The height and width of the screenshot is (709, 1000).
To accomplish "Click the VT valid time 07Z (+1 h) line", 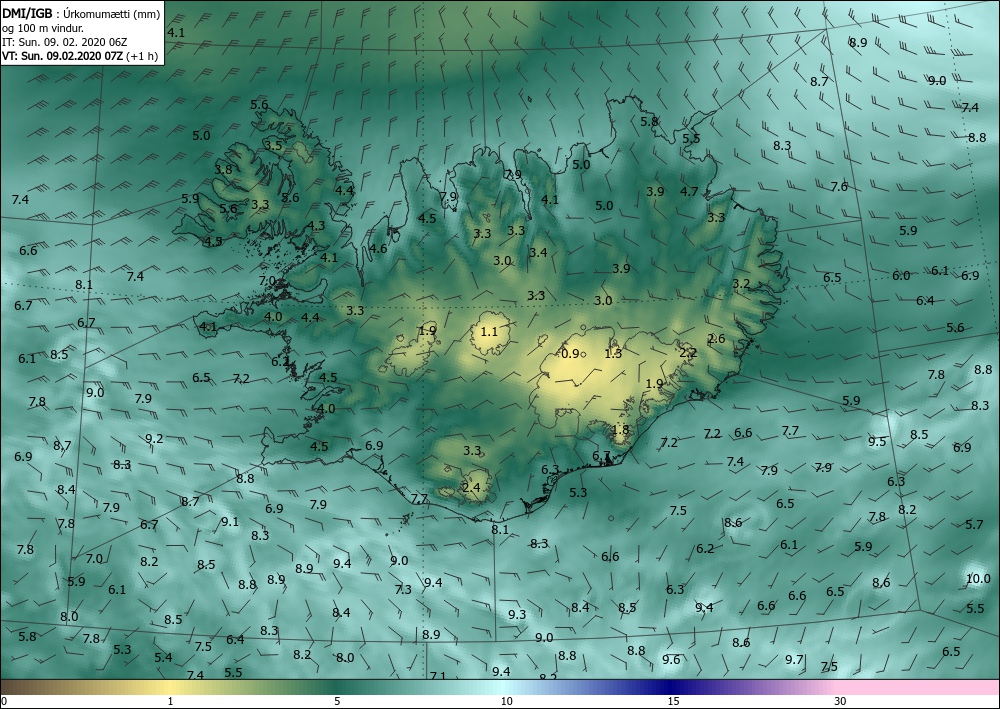I will pyautogui.click(x=80, y=55).
